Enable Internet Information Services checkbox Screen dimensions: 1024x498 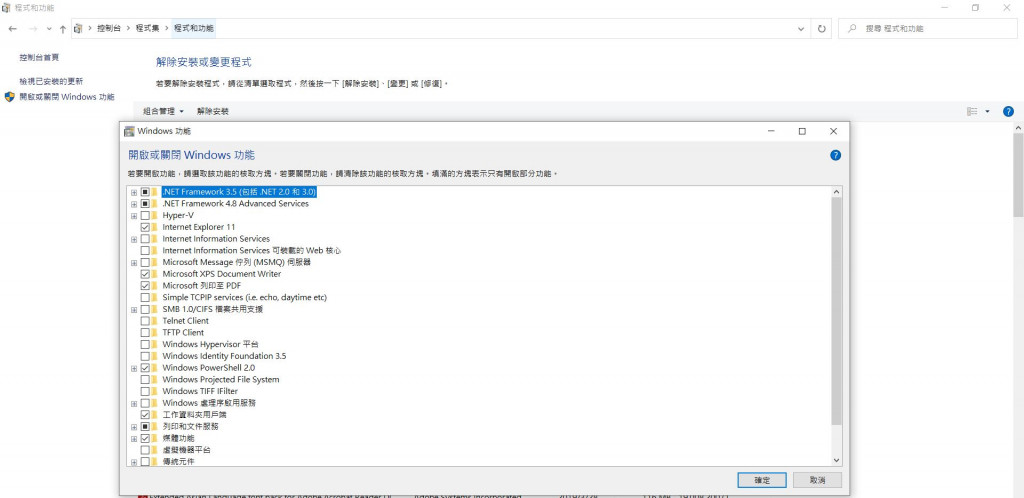coord(145,239)
